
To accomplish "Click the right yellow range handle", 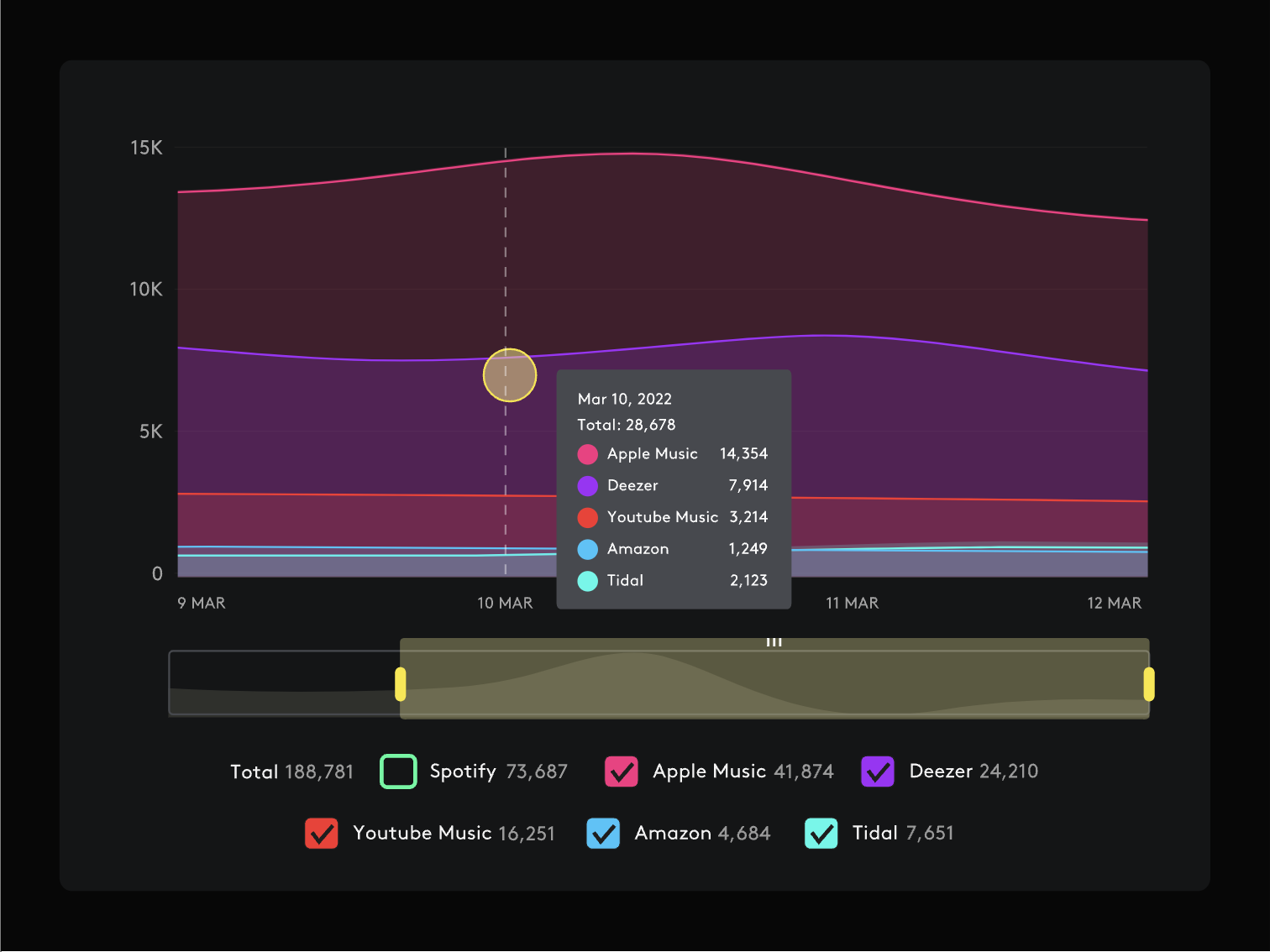I will point(1148,684).
